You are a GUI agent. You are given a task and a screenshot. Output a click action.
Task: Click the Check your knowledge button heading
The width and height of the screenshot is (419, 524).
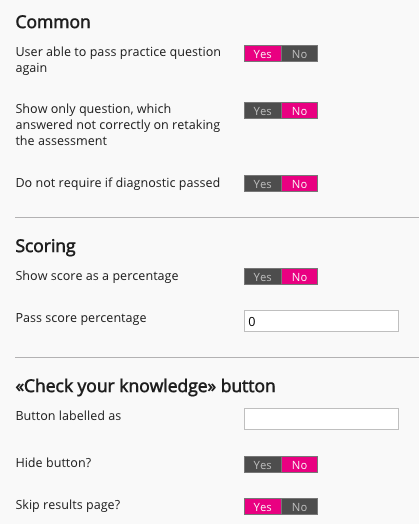tap(145, 386)
